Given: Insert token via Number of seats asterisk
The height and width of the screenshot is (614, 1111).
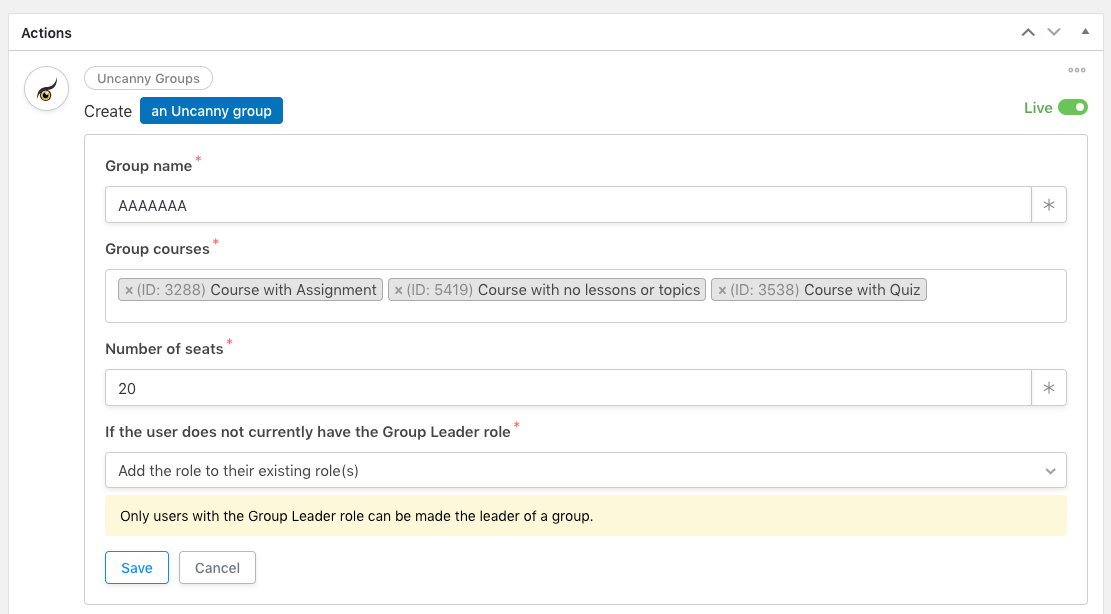Looking at the screenshot, I should [x=1049, y=387].
